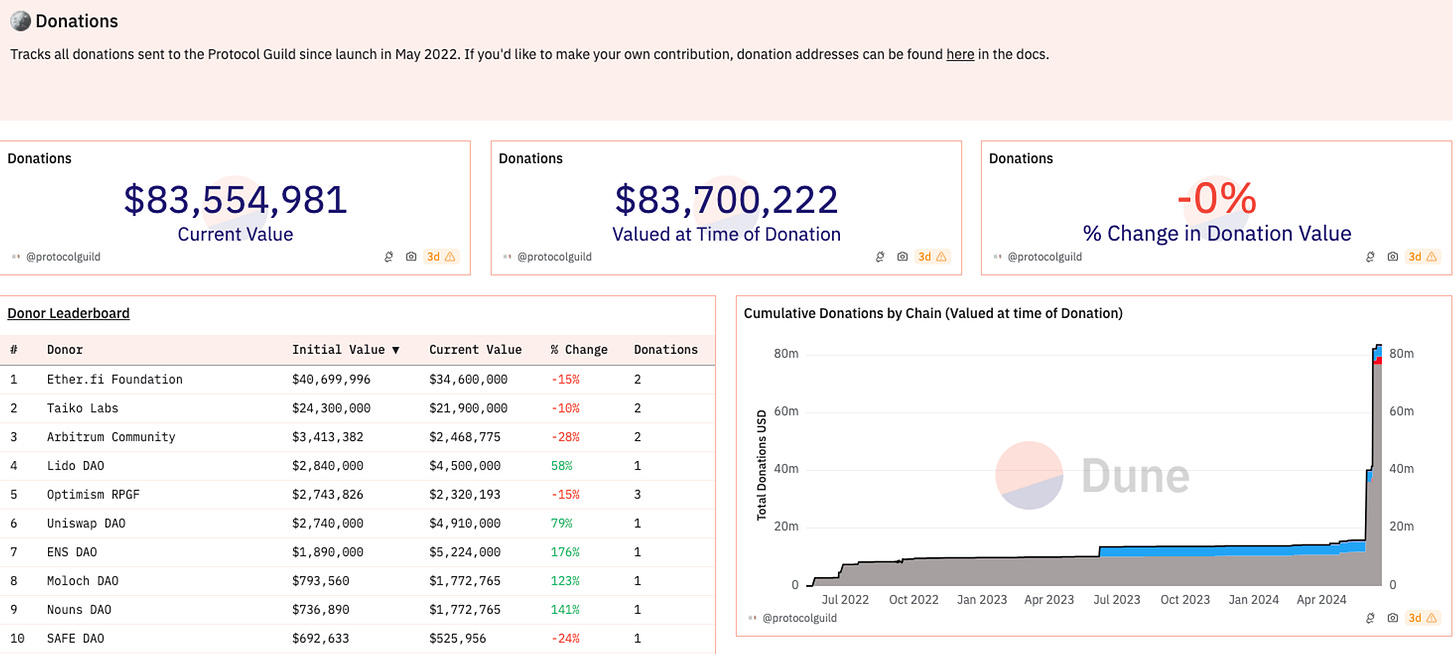Select the Ether.fi Foundation donor cell
This screenshot has height=654, width=1456.
115,379
